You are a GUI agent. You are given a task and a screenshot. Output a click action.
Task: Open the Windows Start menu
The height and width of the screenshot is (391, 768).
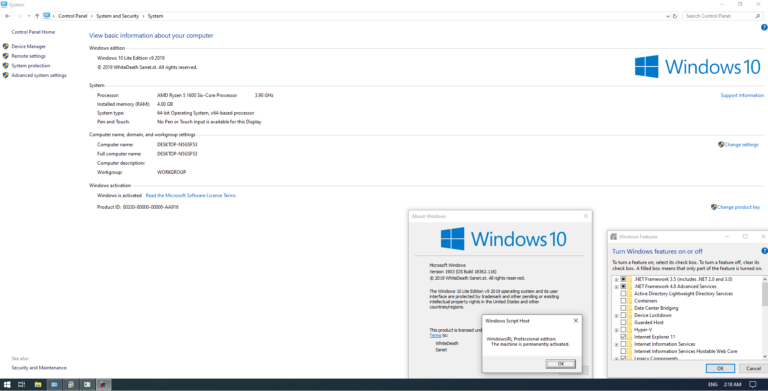point(7,385)
